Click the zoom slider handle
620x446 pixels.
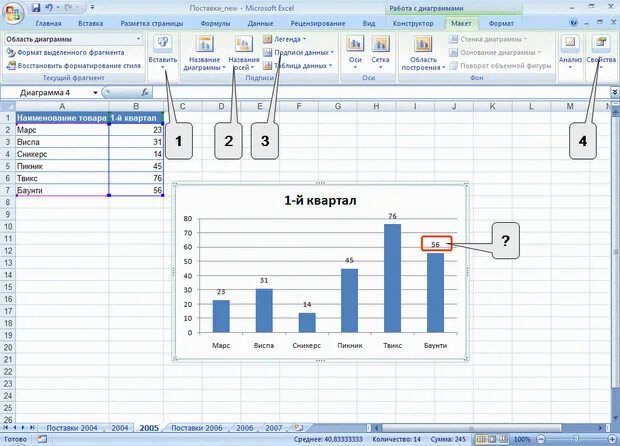[576, 439]
